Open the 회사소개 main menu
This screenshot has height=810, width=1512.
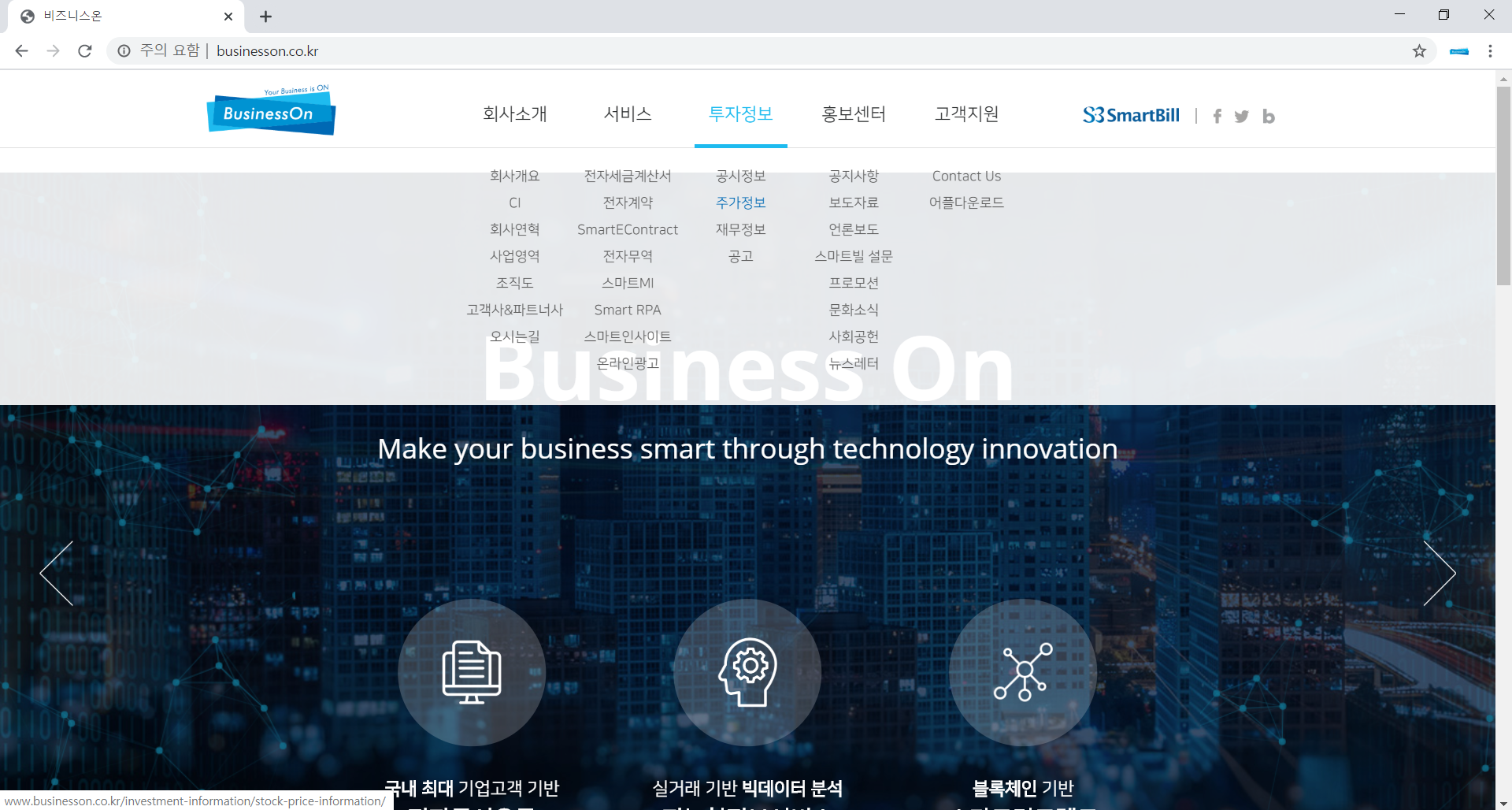515,113
